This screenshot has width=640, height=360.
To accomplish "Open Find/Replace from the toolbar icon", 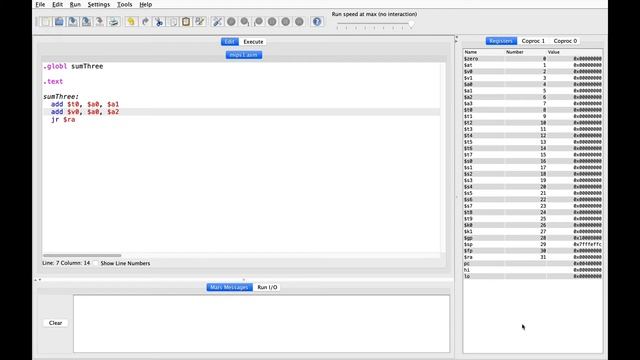I will pos(200,22).
